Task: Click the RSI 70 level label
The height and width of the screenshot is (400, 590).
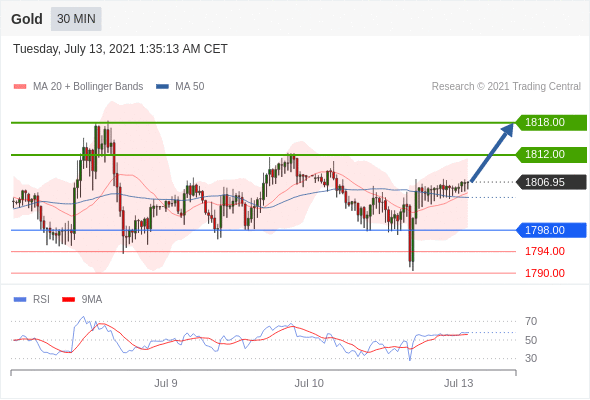Action: 531,321
